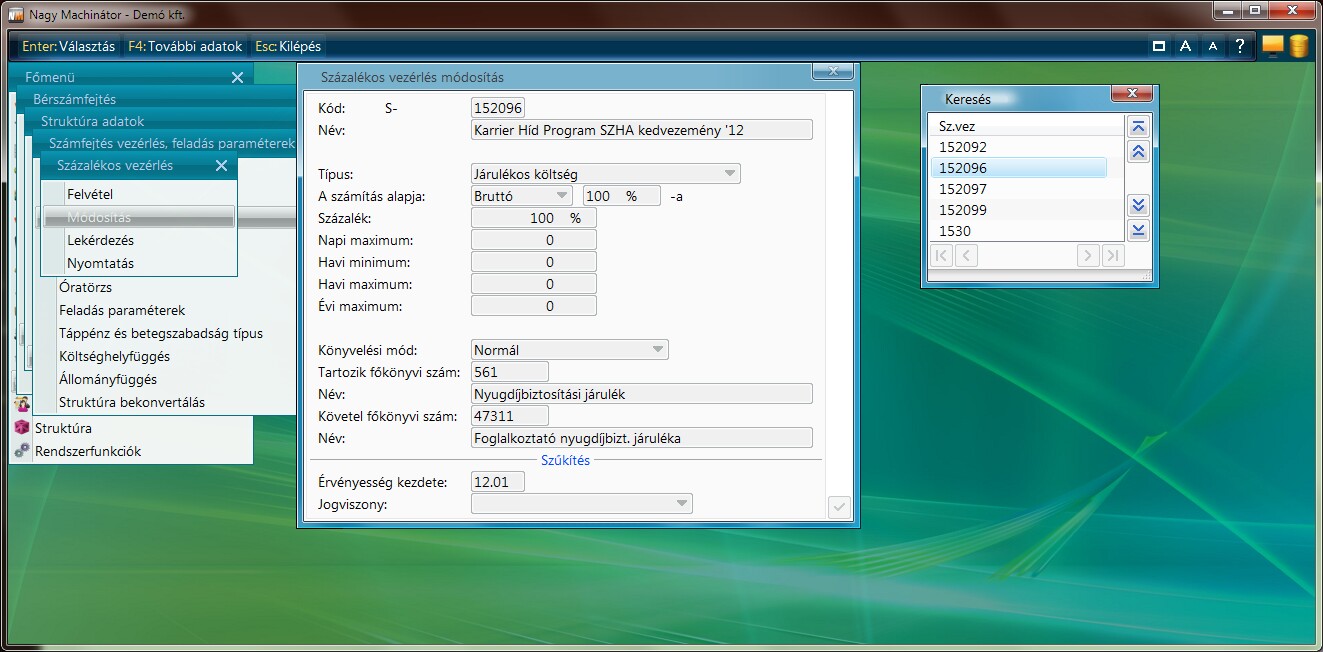
Task: Jump to last record in Keresés list
Action: [1138, 231]
